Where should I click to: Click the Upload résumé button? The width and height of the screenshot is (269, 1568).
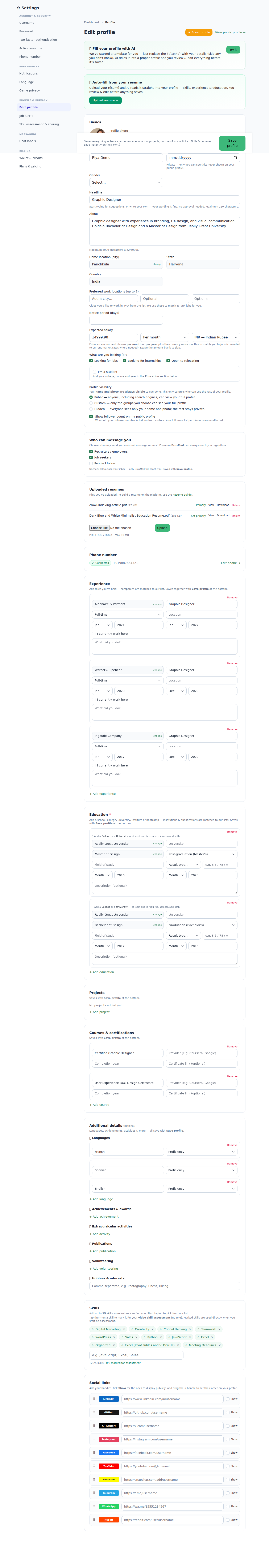105,101
